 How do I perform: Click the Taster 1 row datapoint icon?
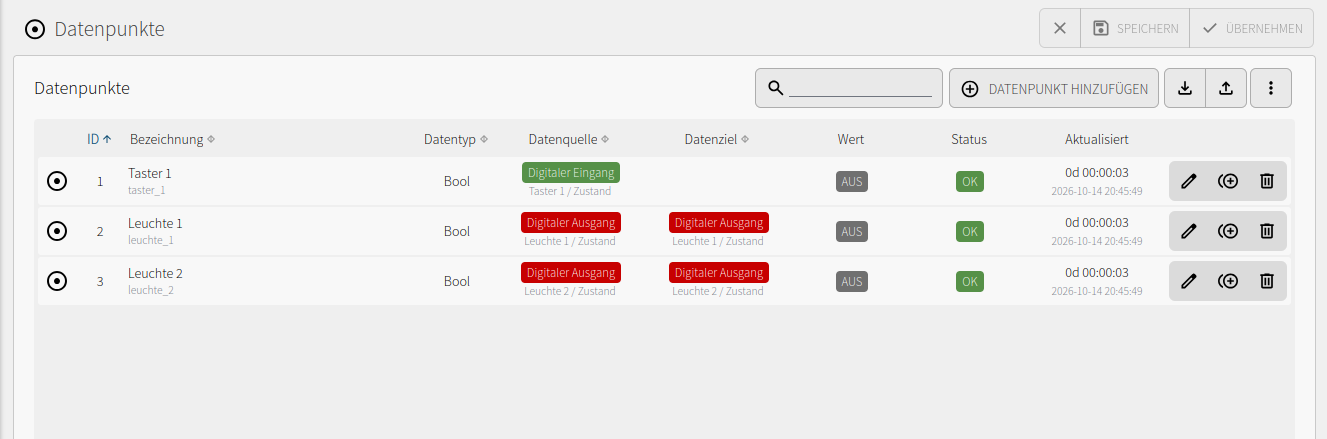tap(57, 181)
